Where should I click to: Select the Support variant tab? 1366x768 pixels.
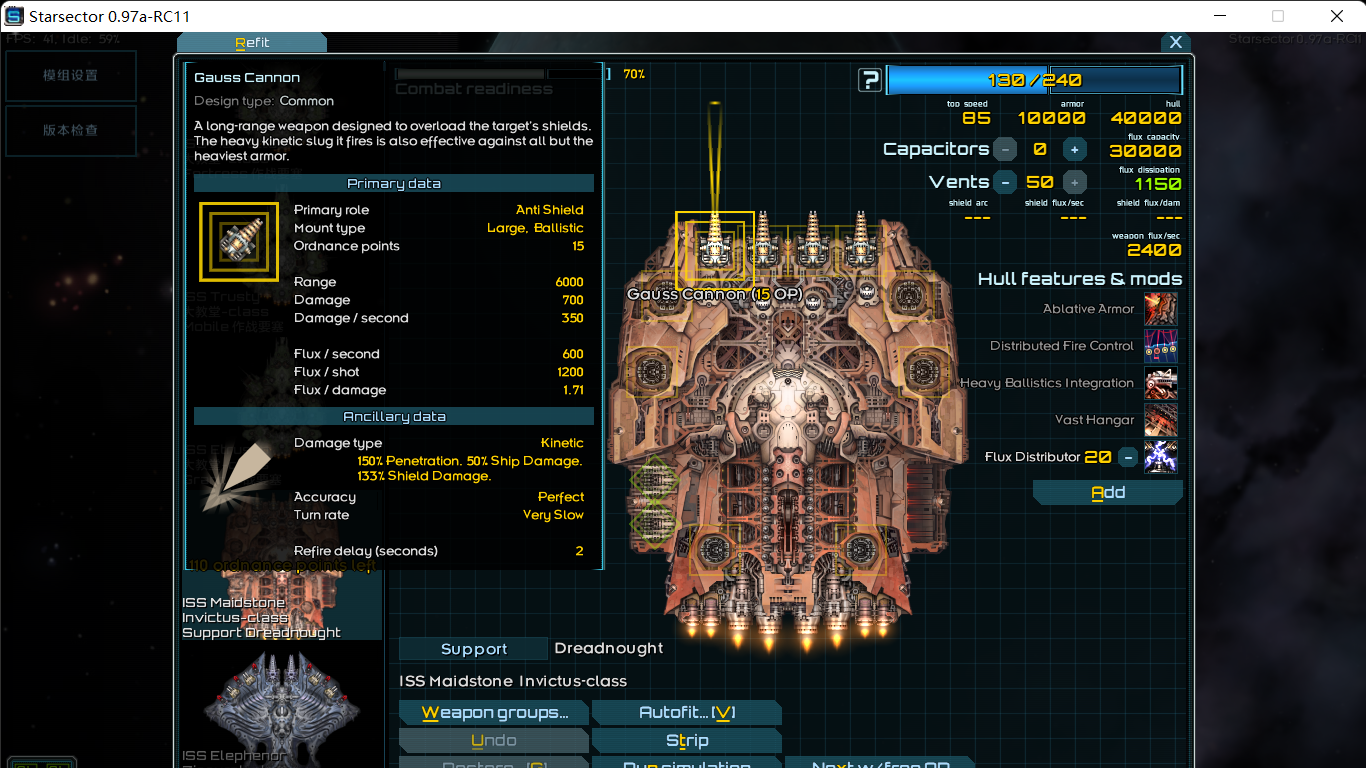[473, 648]
